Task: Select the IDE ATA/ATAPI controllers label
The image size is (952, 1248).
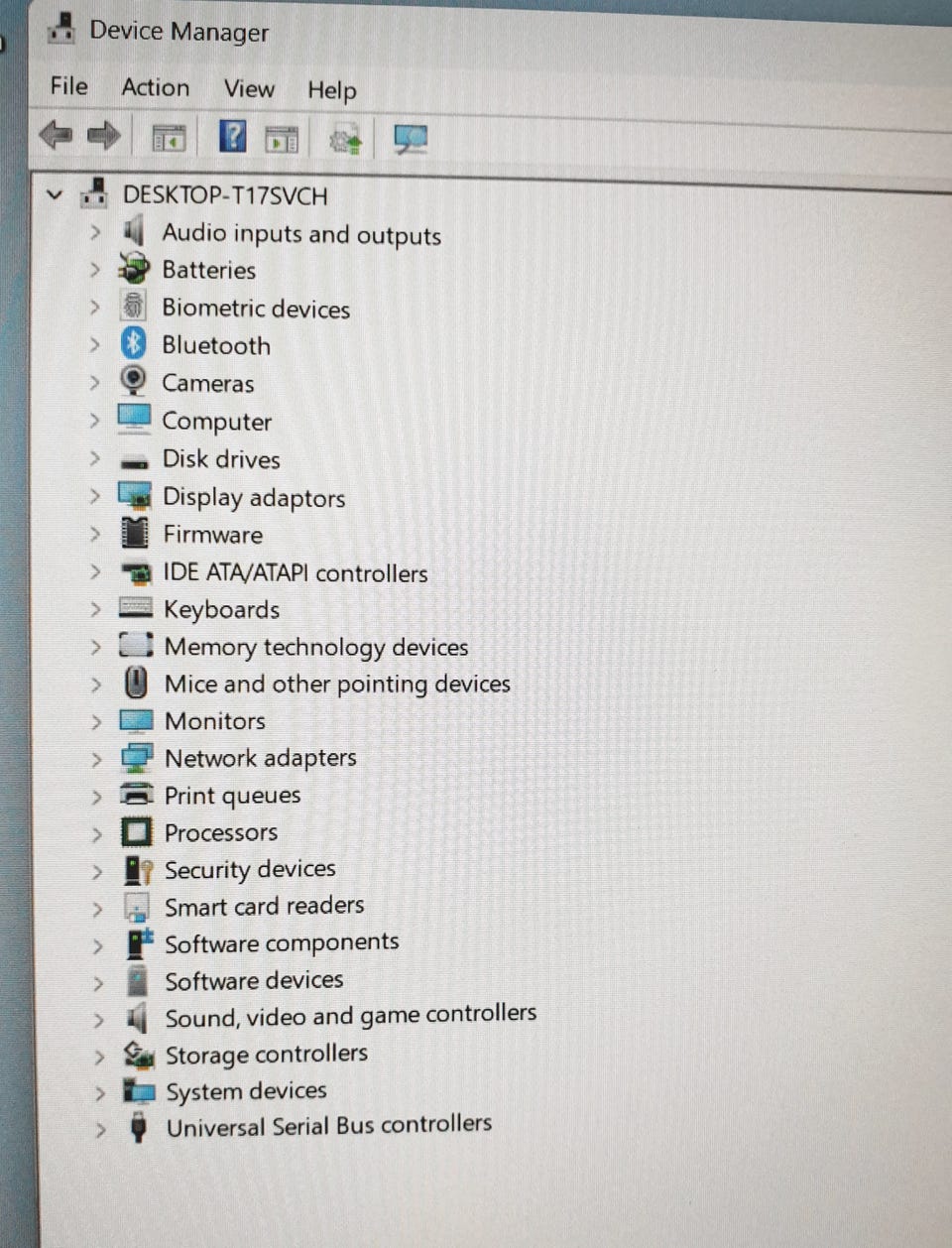Action: point(296,573)
